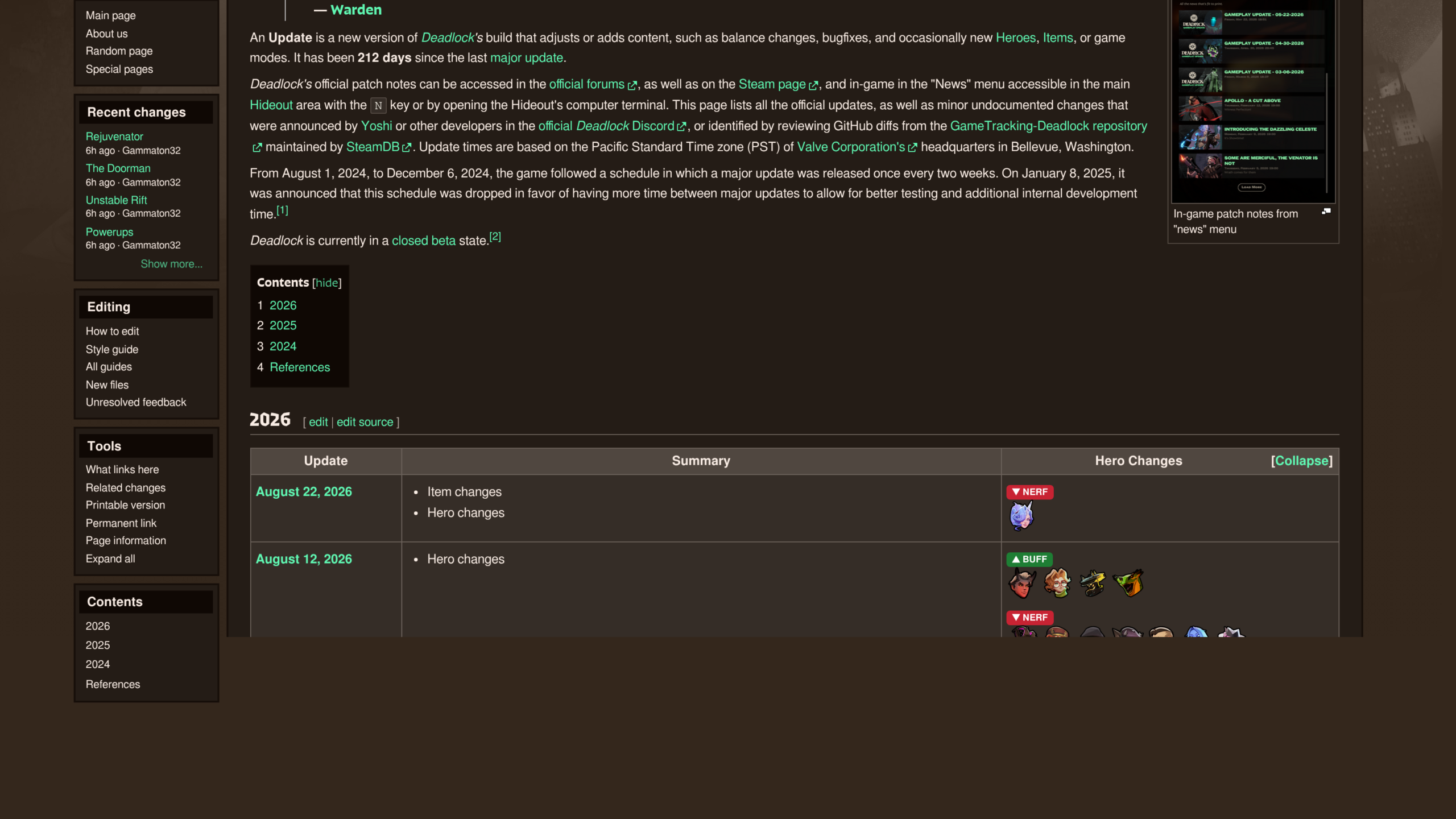Click edit source next to 2026 heading
The image size is (1456, 819).
[365, 422]
